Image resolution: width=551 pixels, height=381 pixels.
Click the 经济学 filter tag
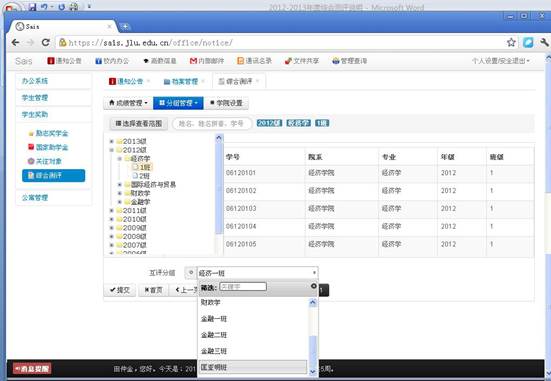click(x=299, y=123)
